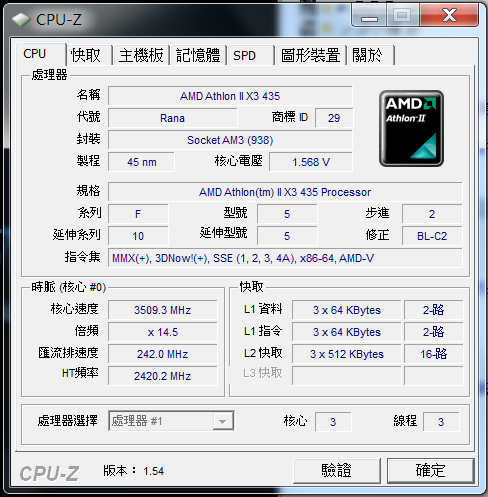Image resolution: width=488 pixels, height=497 pixels.
Task: Click the 確定 button
Action: click(431, 471)
